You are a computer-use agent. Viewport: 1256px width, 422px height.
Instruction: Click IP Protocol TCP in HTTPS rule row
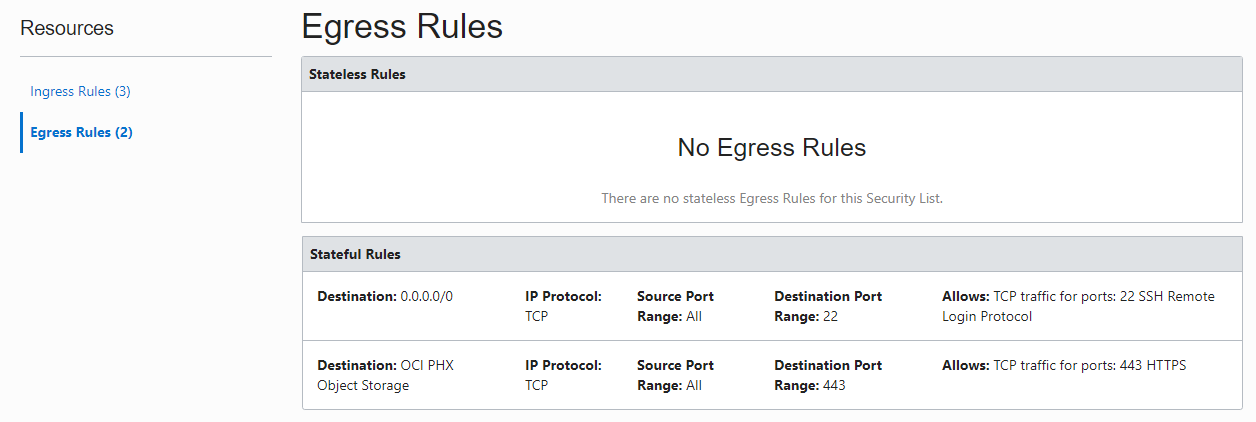click(x=563, y=375)
